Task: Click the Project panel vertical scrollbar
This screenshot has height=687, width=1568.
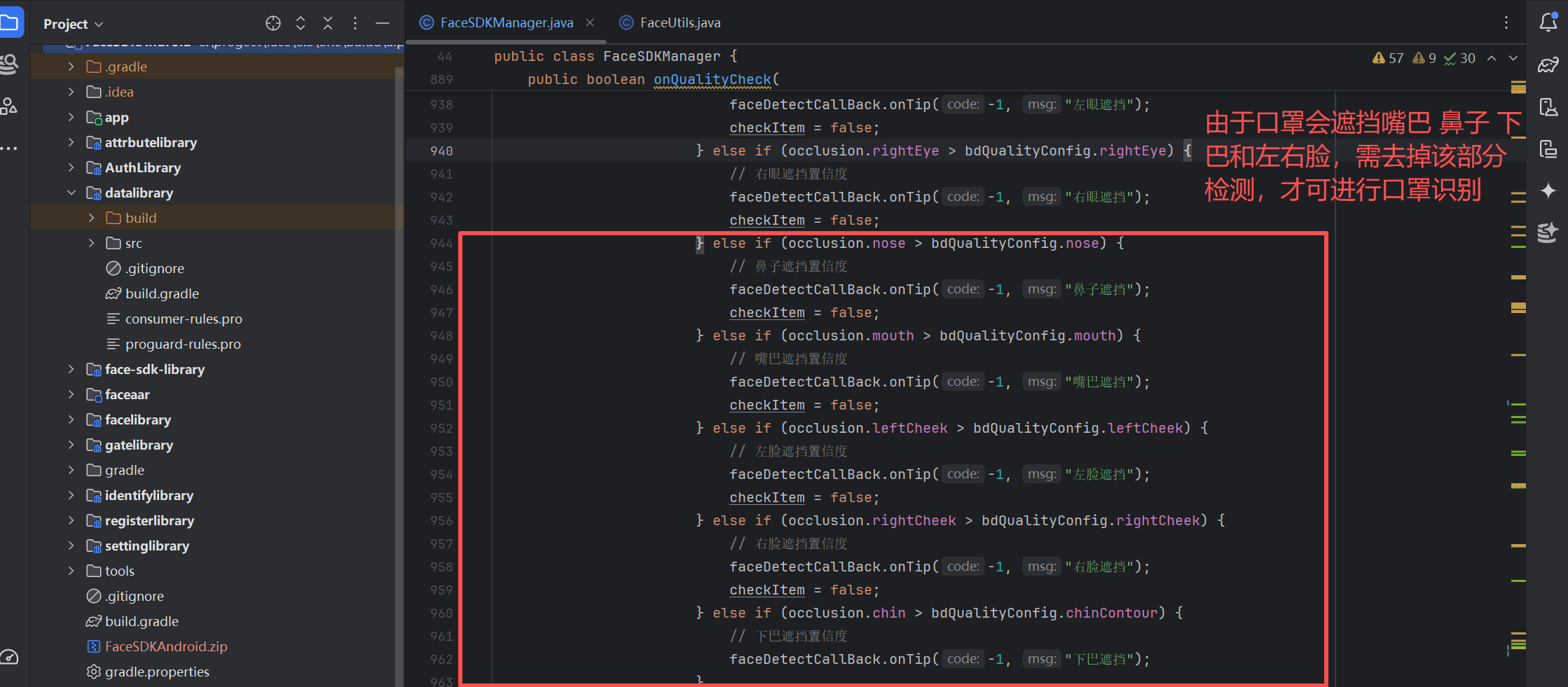Action: click(x=399, y=350)
